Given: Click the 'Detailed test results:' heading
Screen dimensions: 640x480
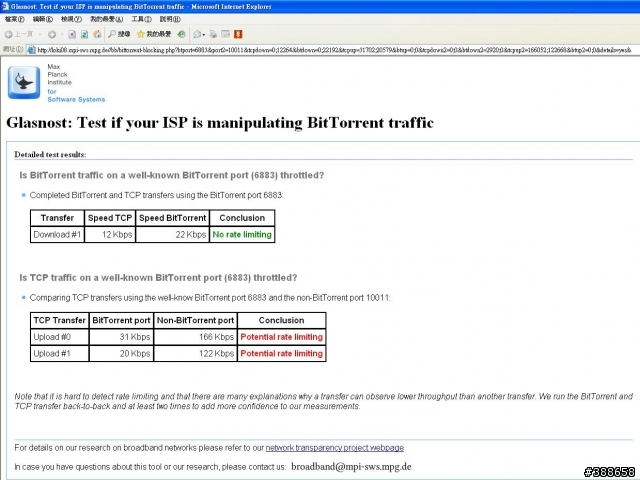Looking at the screenshot, I should tap(50, 155).
